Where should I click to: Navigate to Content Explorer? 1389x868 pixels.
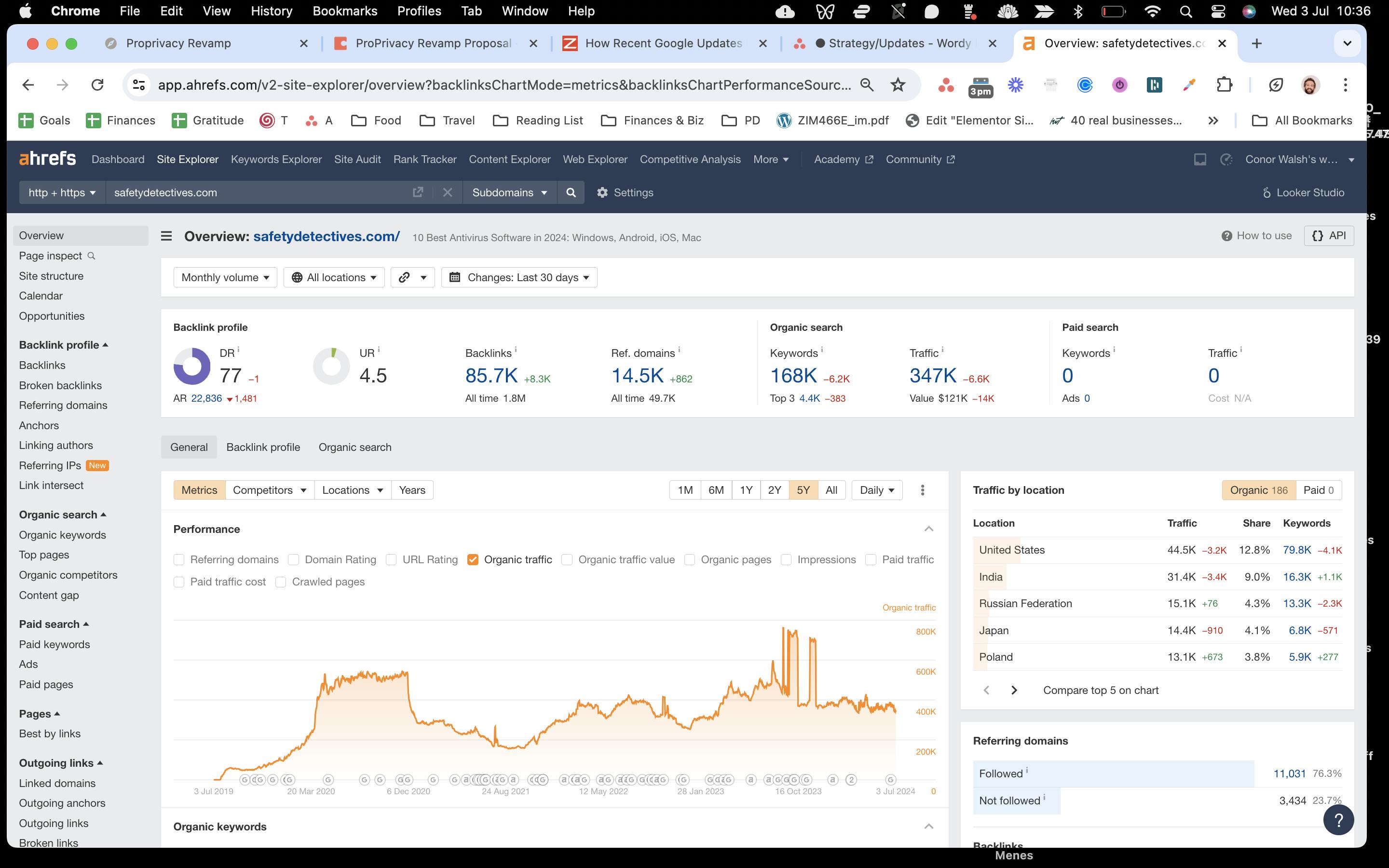coord(509,159)
